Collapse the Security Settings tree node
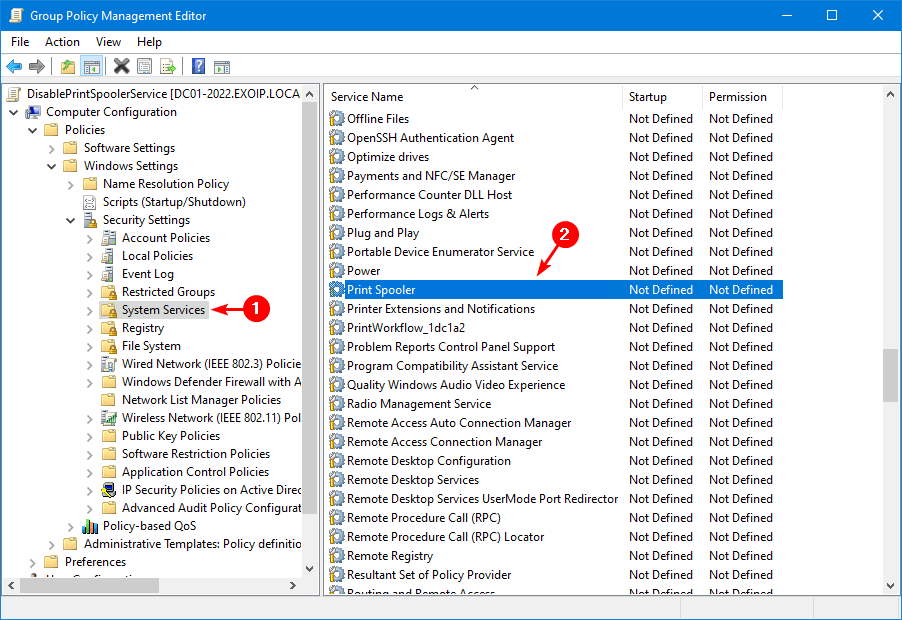Viewport: 902px width, 620px height. [x=71, y=220]
